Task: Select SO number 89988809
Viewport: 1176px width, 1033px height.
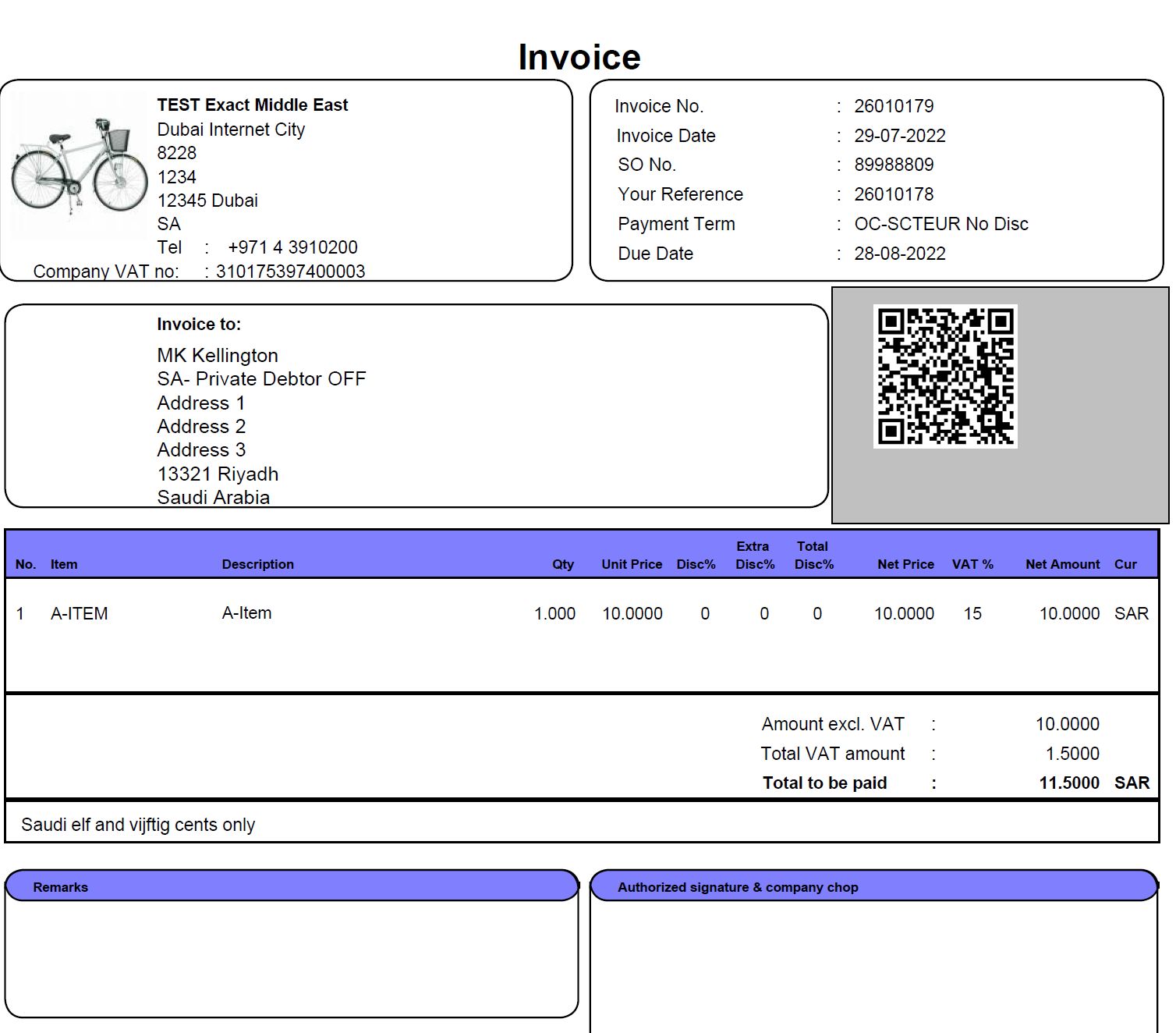Action: click(x=894, y=165)
